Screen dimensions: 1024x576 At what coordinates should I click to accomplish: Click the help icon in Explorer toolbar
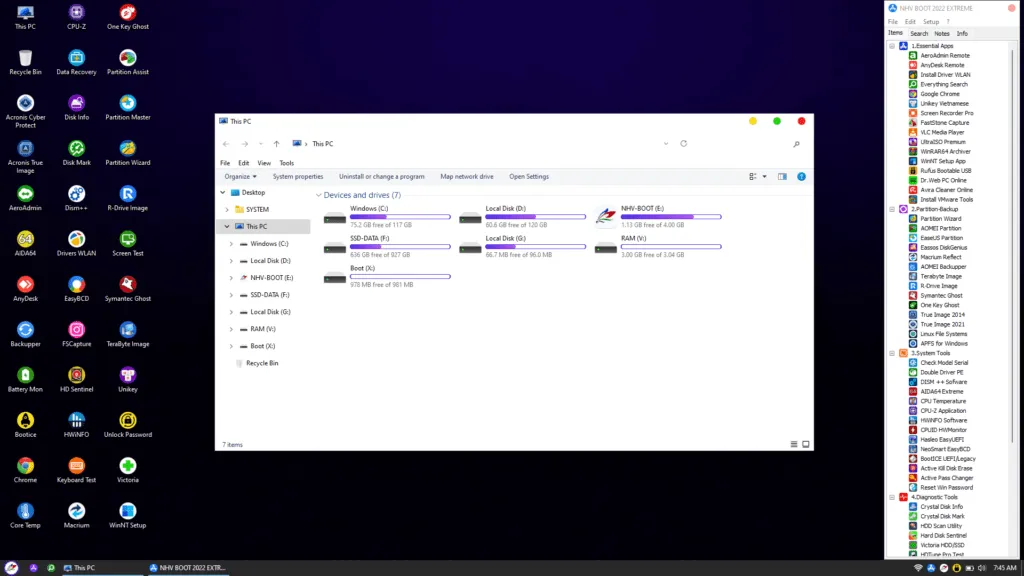tap(801, 177)
